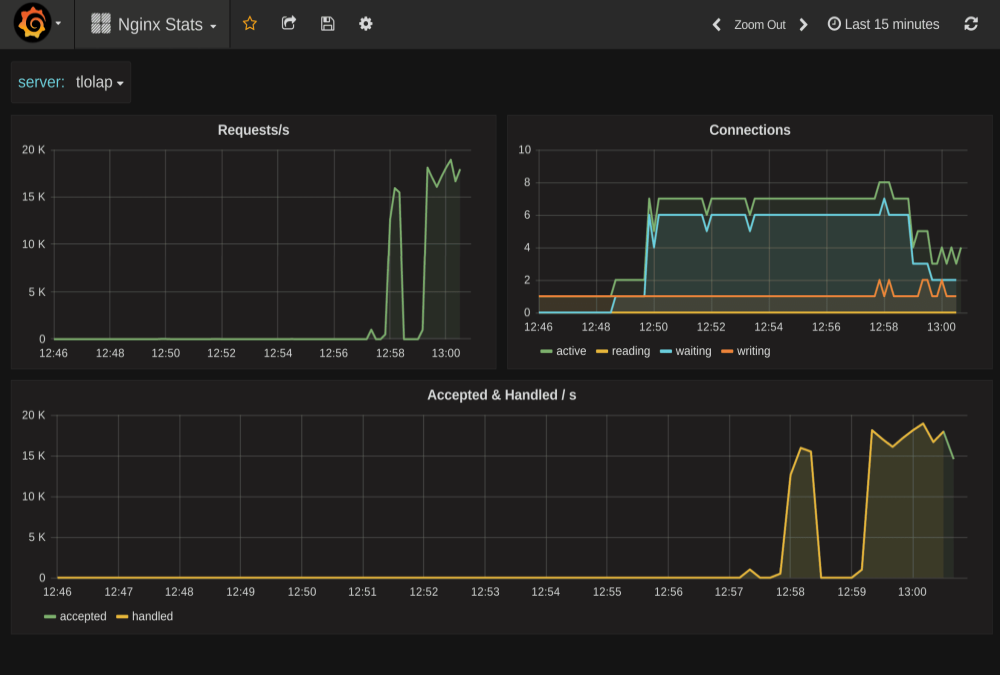Image resolution: width=1000 pixels, height=675 pixels.
Task: Open the Requests/s panel title menu
Action: (253, 129)
